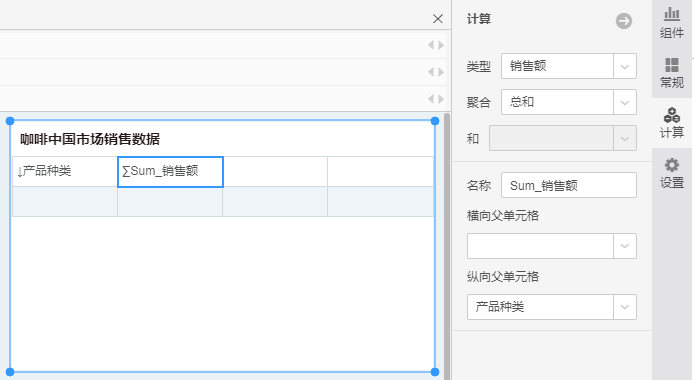Click the 名称 field containing Sum_销售额
The width and height of the screenshot is (694, 380).
pos(569,185)
